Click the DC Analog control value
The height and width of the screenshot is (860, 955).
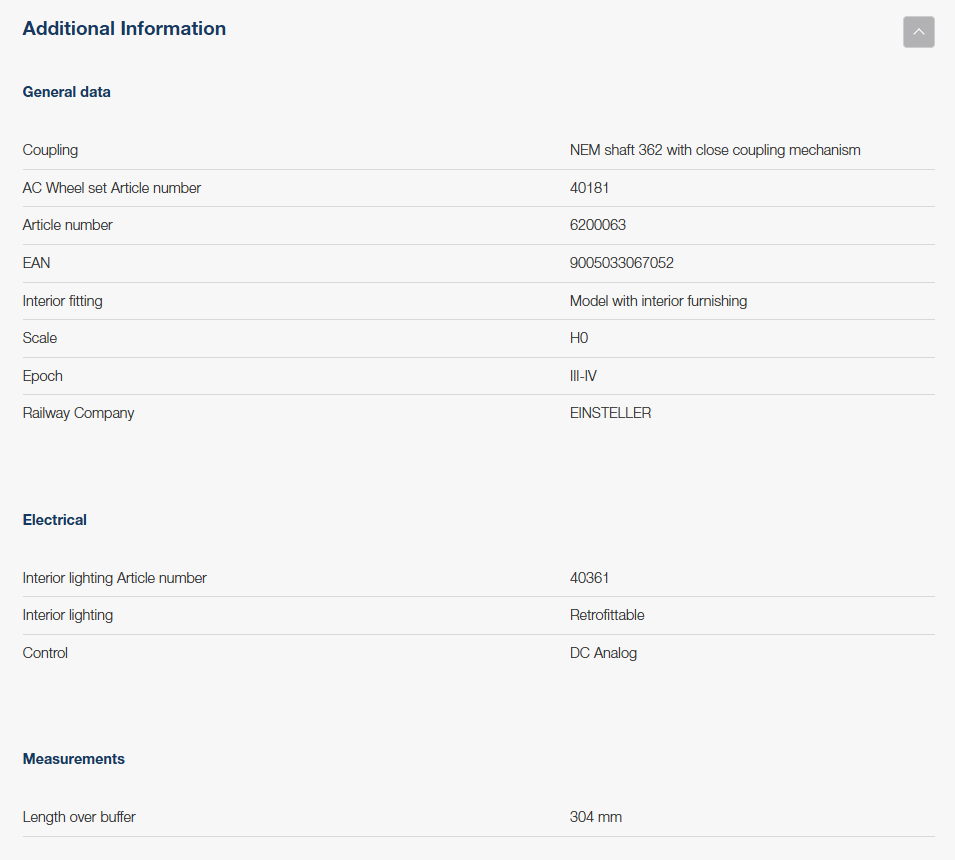pos(603,653)
